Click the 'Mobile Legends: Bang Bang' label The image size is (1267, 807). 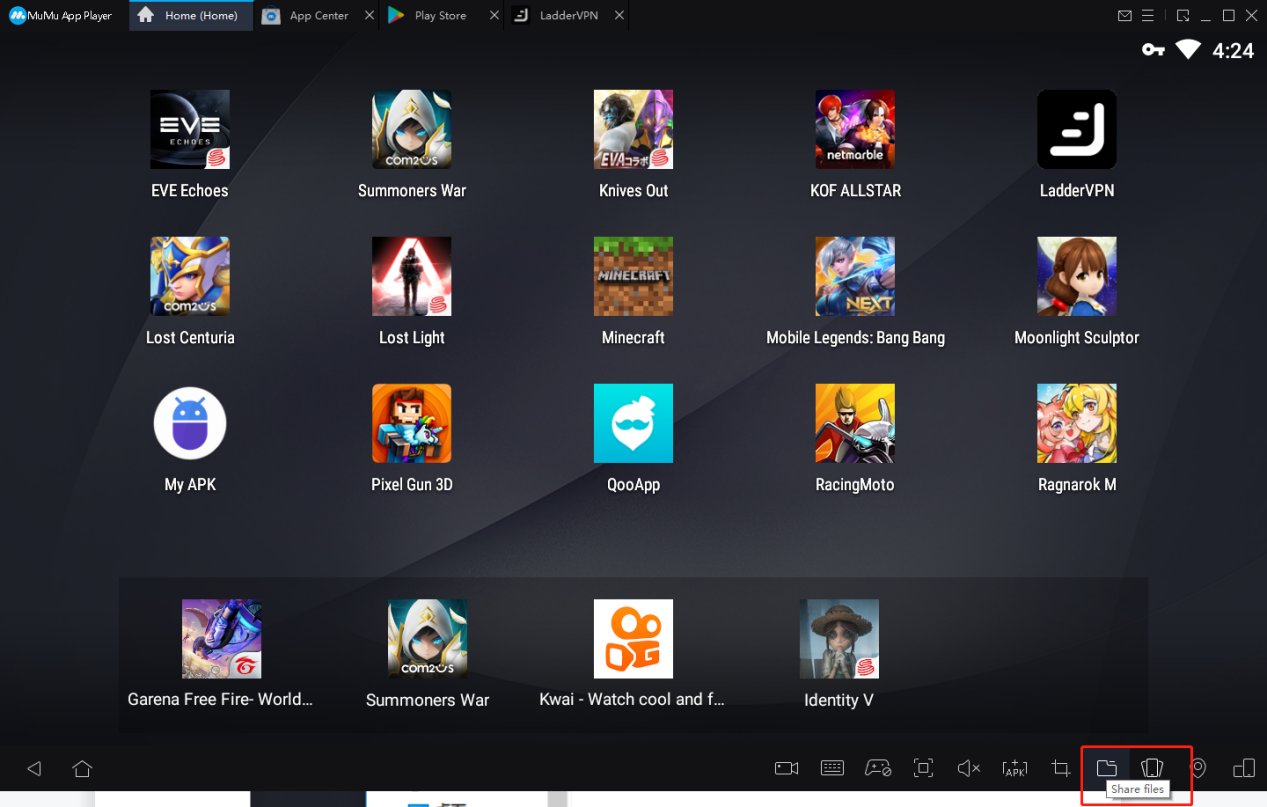pyautogui.click(x=855, y=338)
